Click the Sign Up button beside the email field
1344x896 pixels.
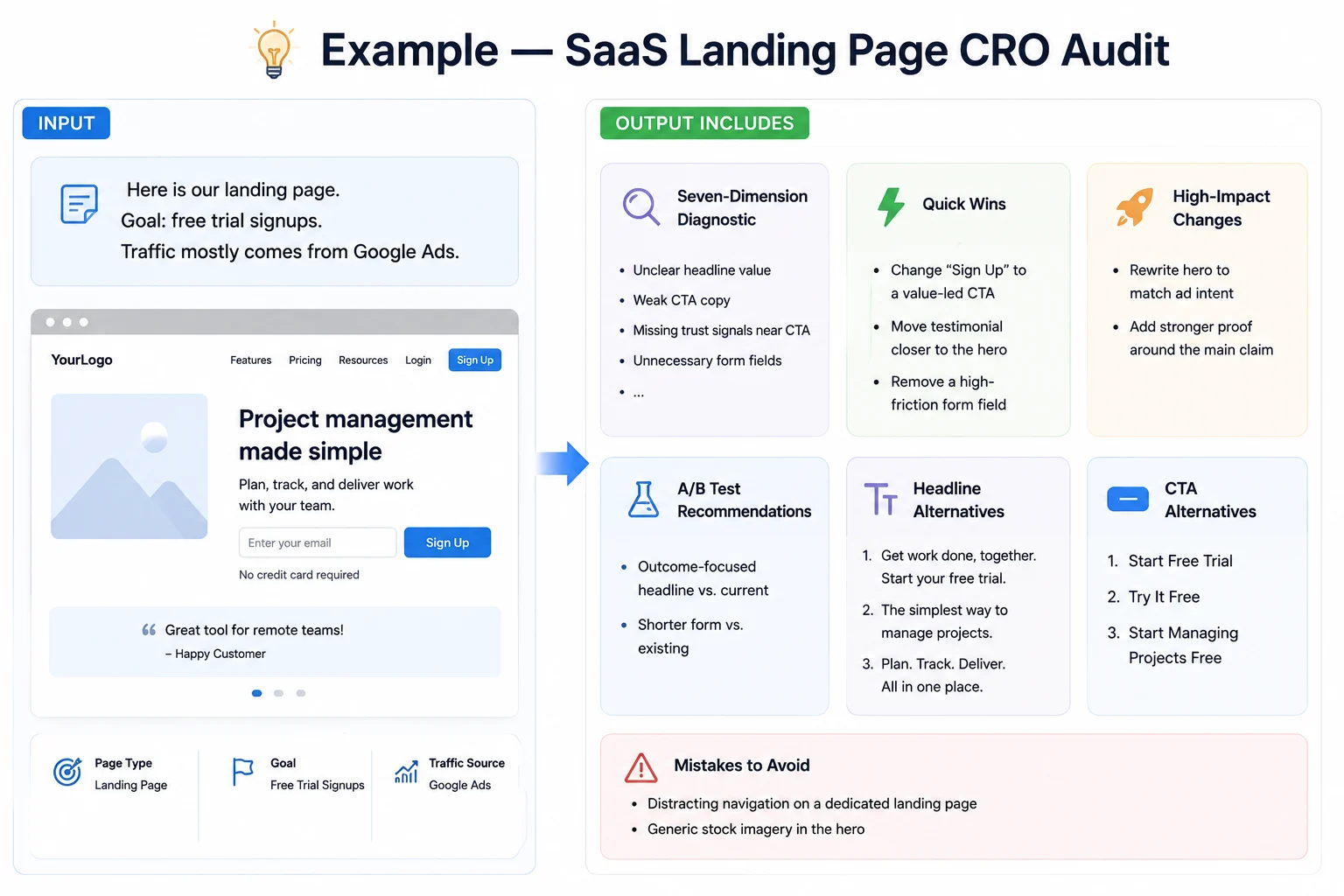coord(447,542)
